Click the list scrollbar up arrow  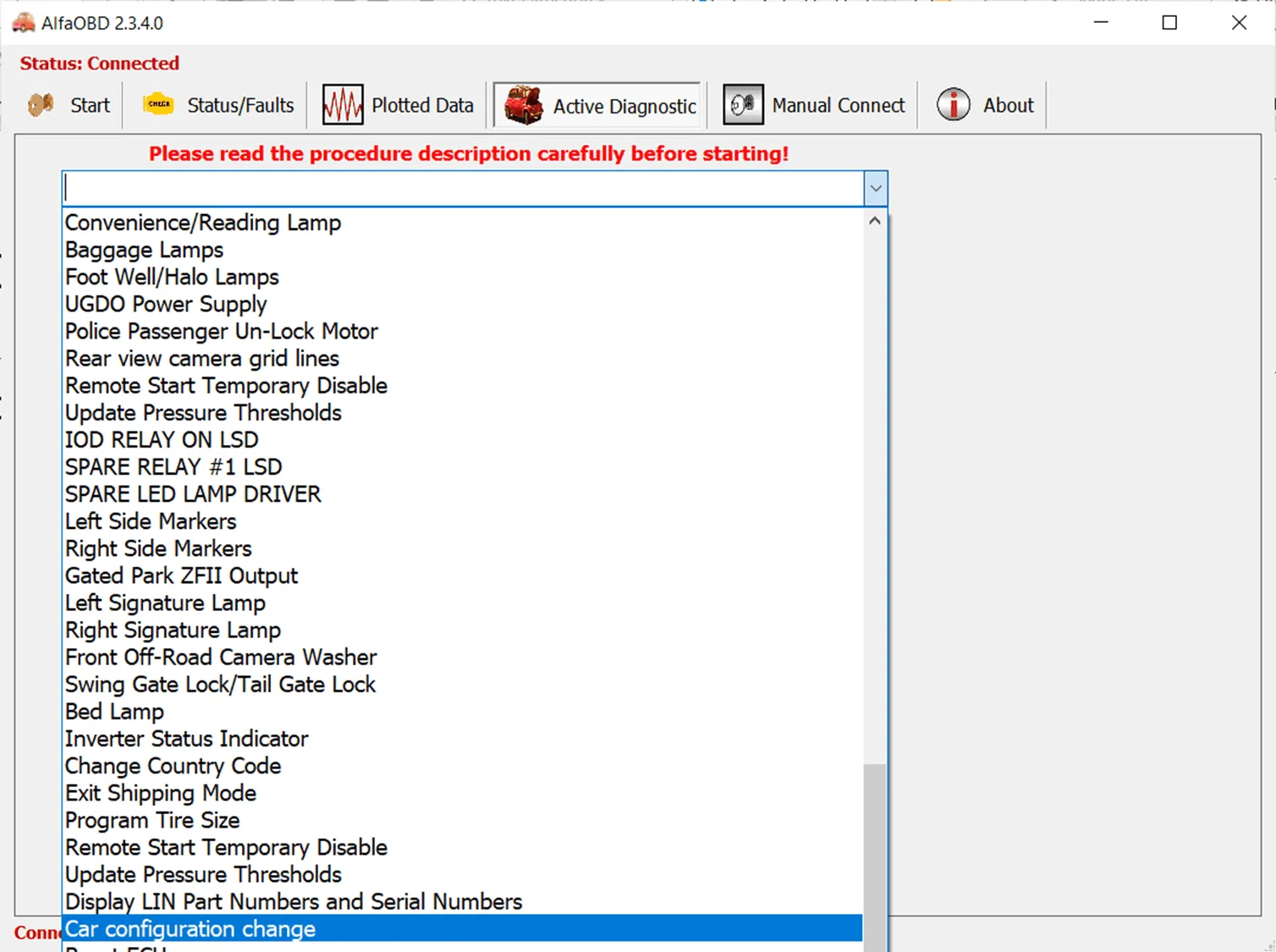875,221
